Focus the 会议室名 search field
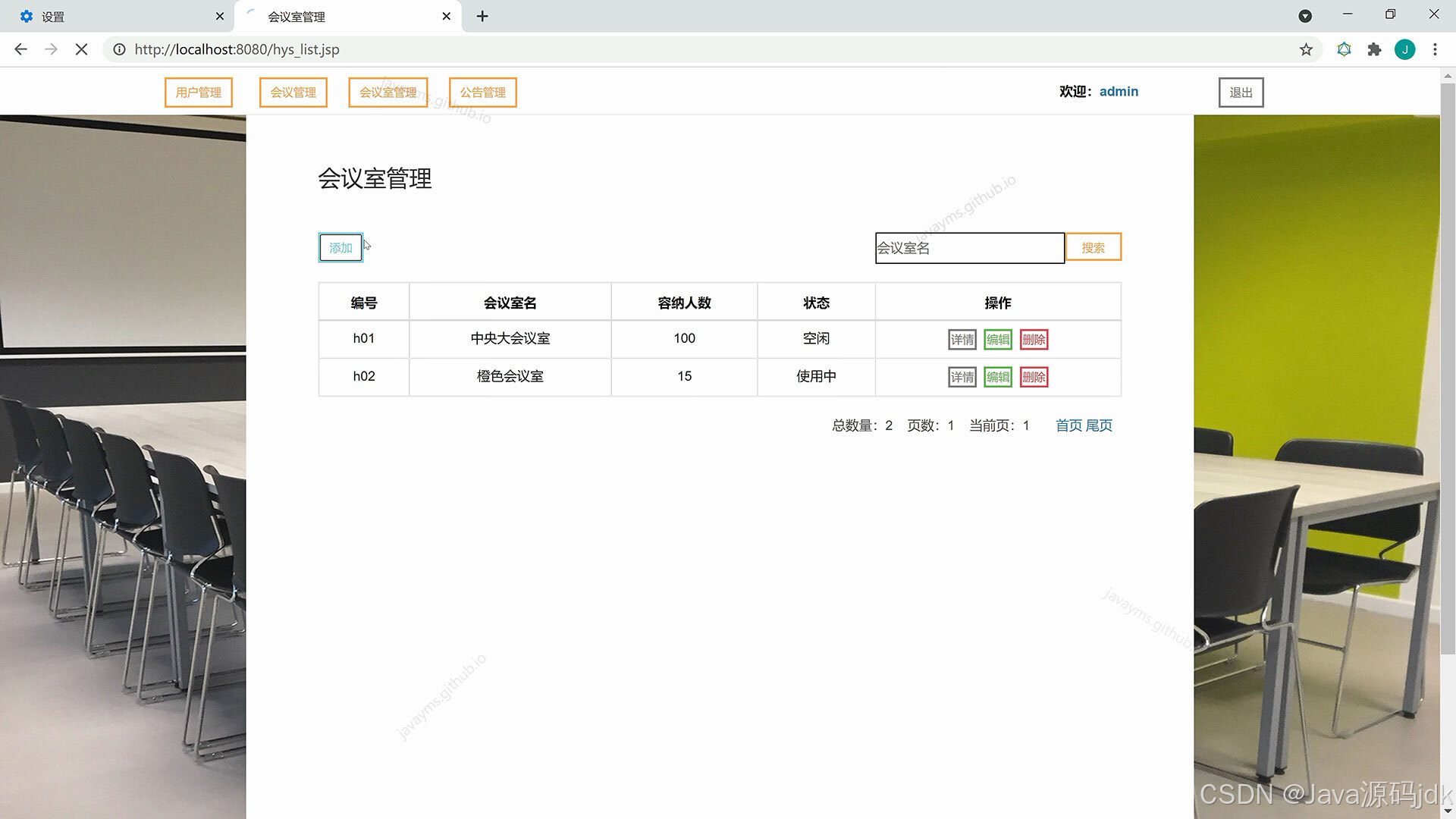This screenshot has width=1456, height=819. pos(970,248)
